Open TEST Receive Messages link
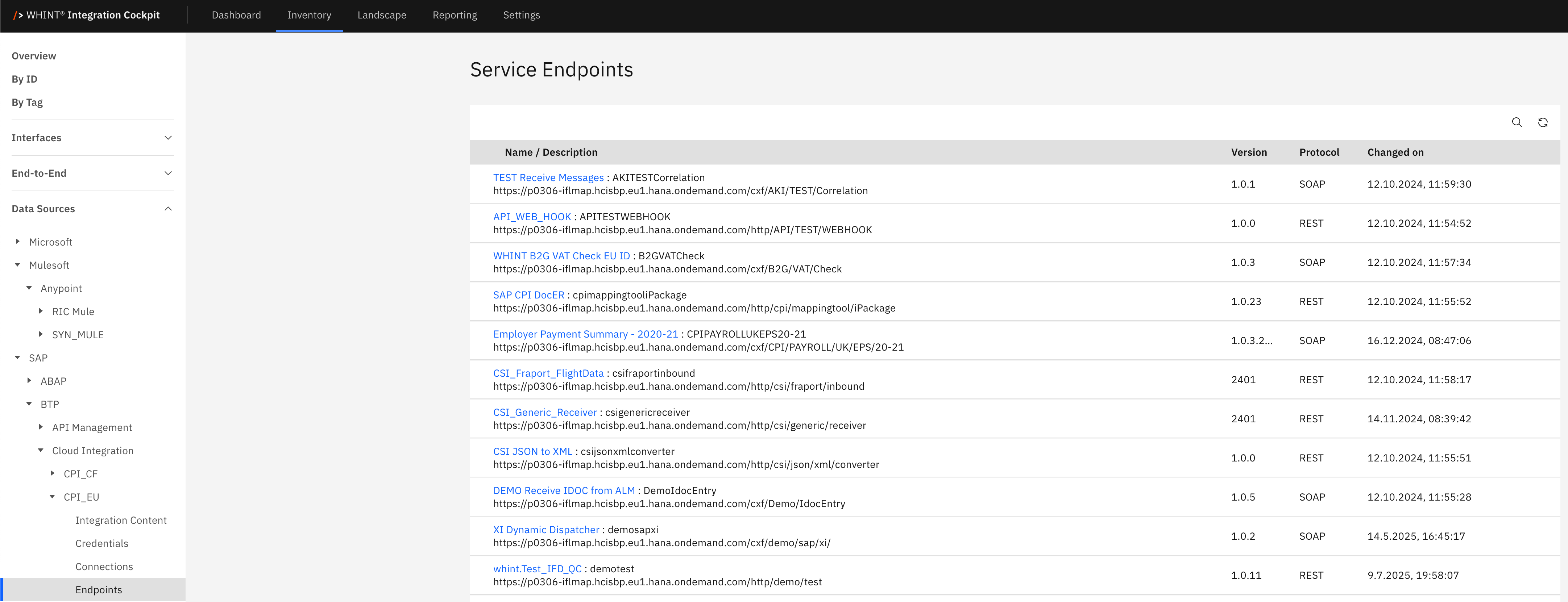1568x602 pixels. [548, 177]
